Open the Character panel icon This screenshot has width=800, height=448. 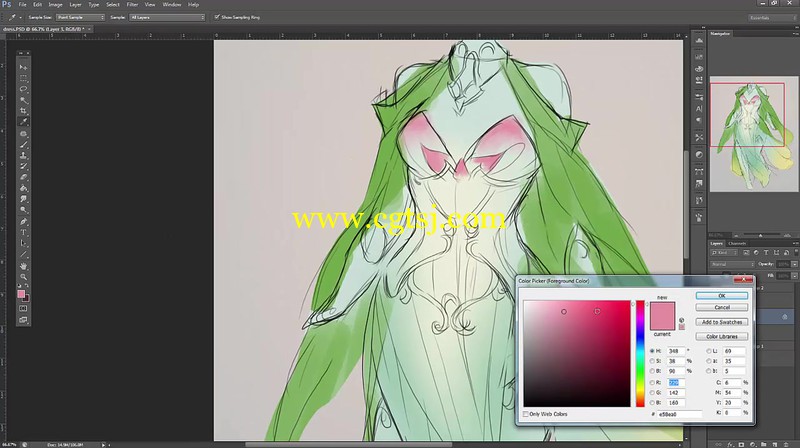pos(699,109)
